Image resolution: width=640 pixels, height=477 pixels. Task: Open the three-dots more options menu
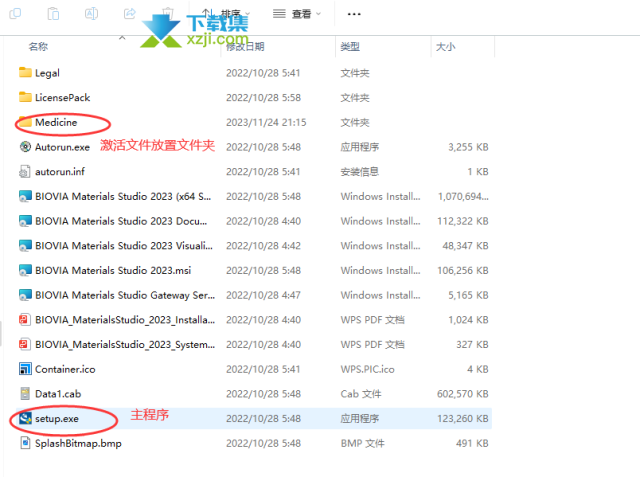pyautogui.click(x=354, y=14)
